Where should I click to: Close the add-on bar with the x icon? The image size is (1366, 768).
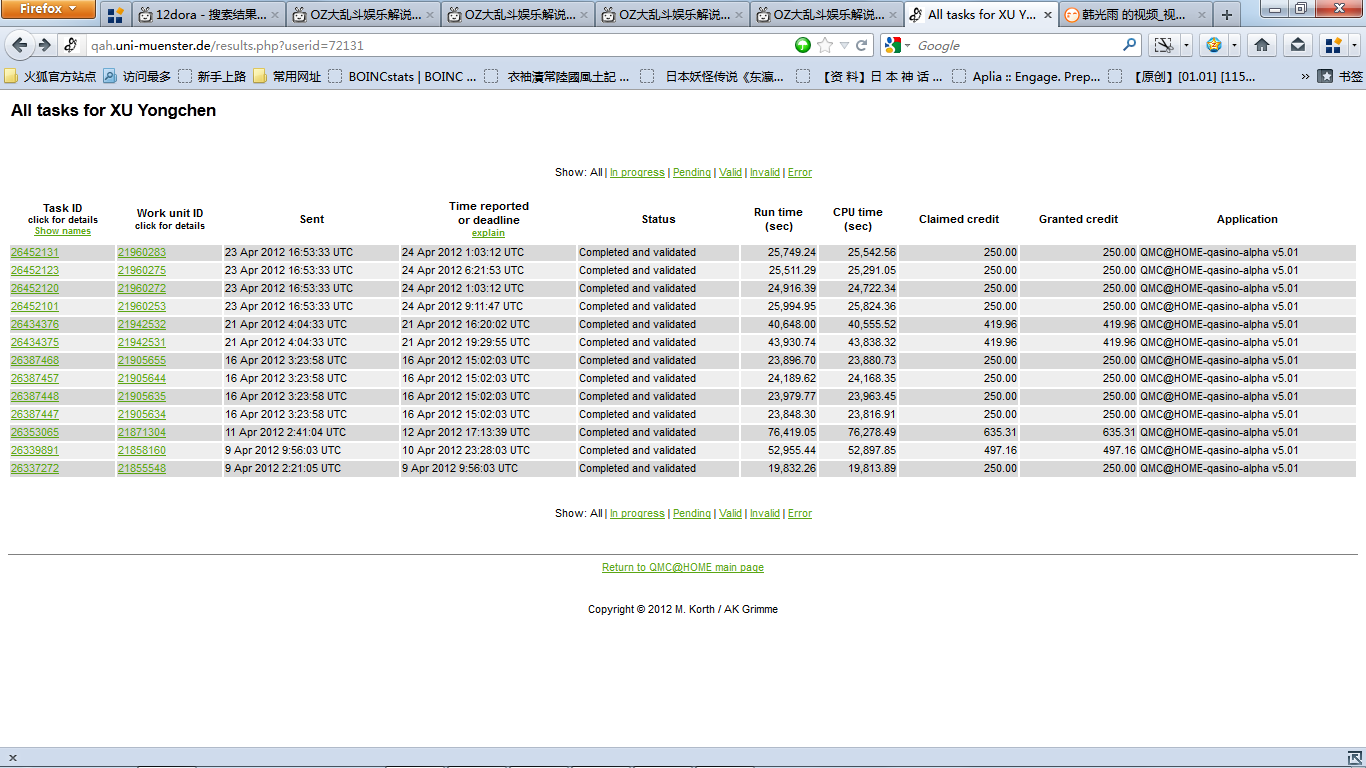click(x=12, y=757)
